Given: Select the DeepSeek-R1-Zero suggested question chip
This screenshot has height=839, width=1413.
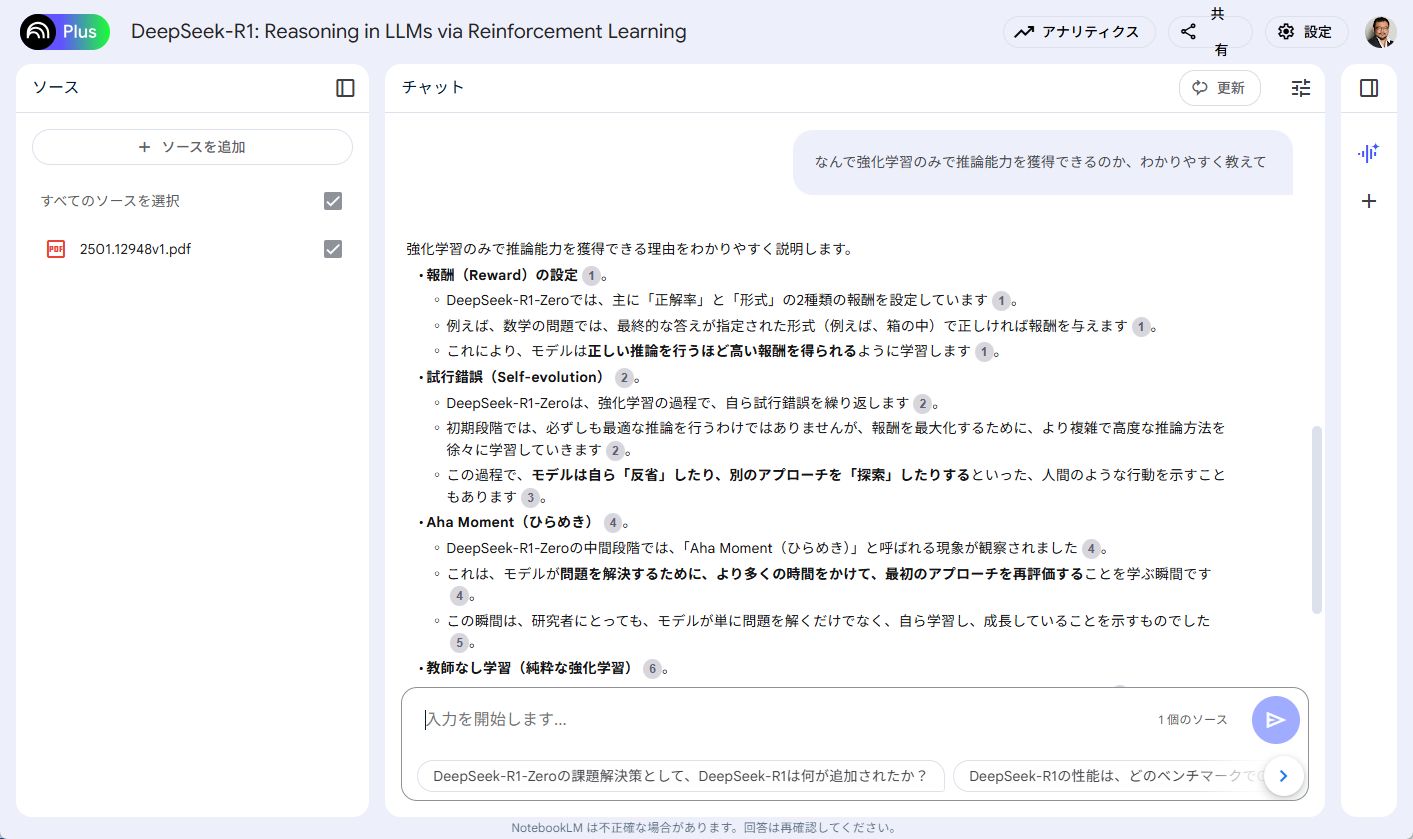Looking at the screenshot, I should 683,775.
